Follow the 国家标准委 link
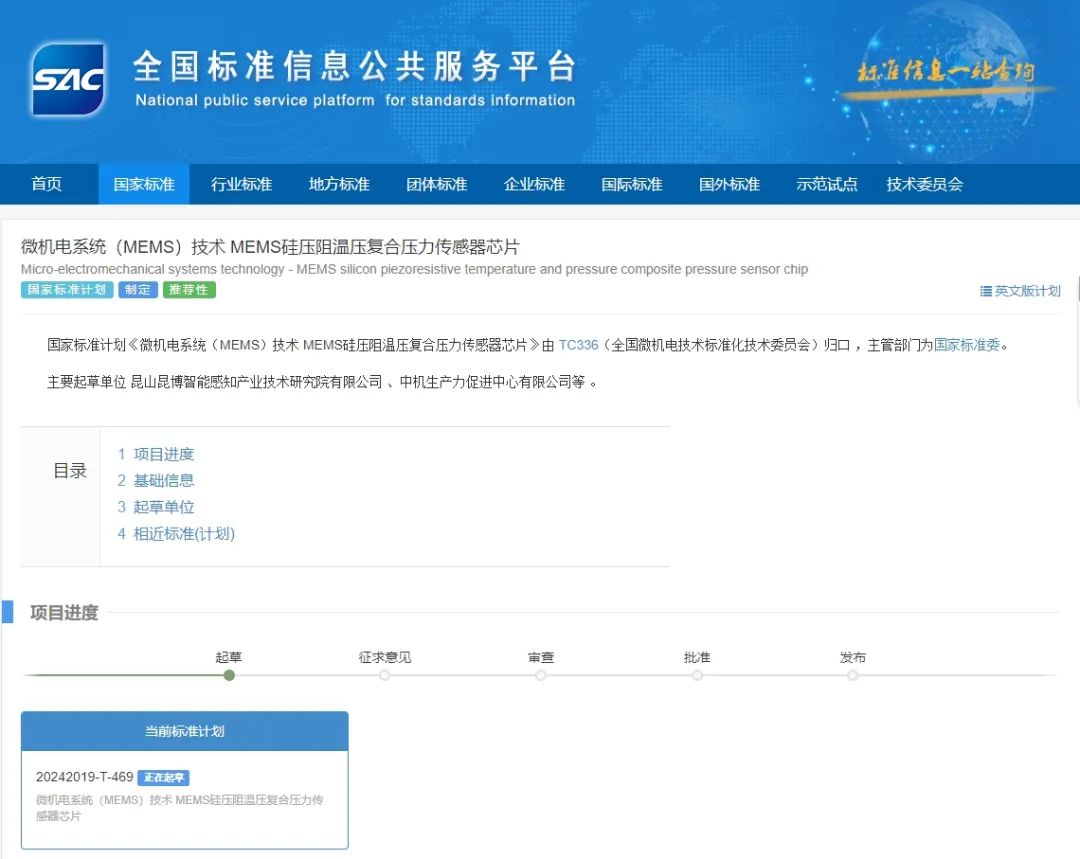This screenshot has width=1080, height=859. coord(967,345)
